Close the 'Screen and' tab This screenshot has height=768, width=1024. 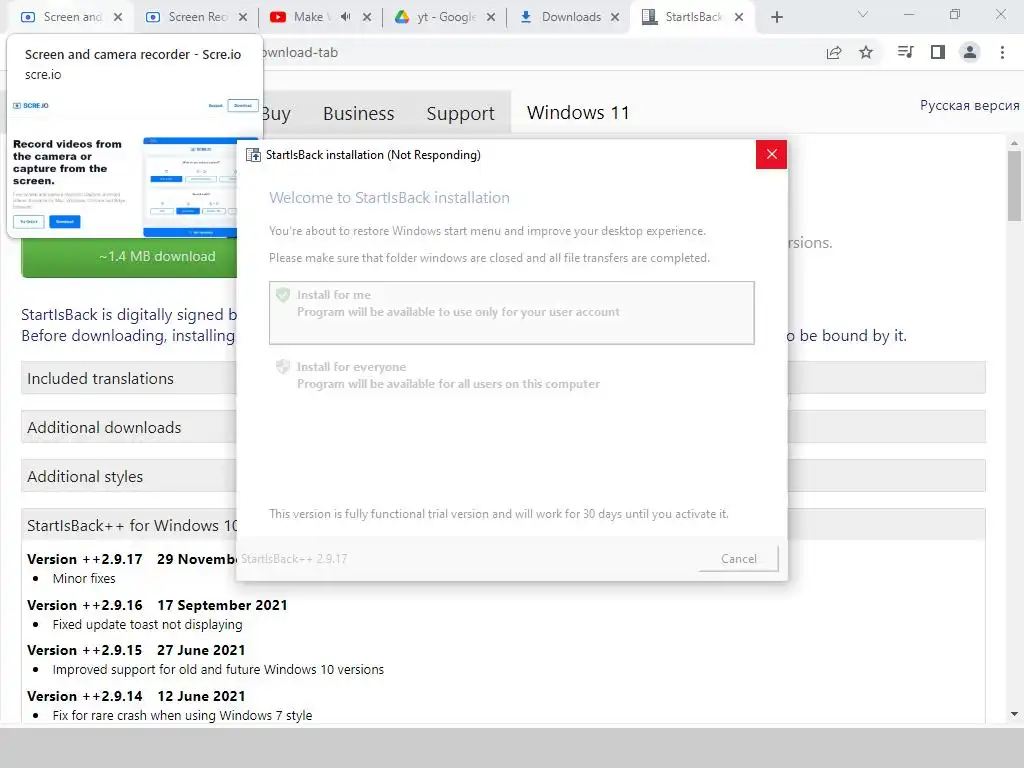(118, 17)
